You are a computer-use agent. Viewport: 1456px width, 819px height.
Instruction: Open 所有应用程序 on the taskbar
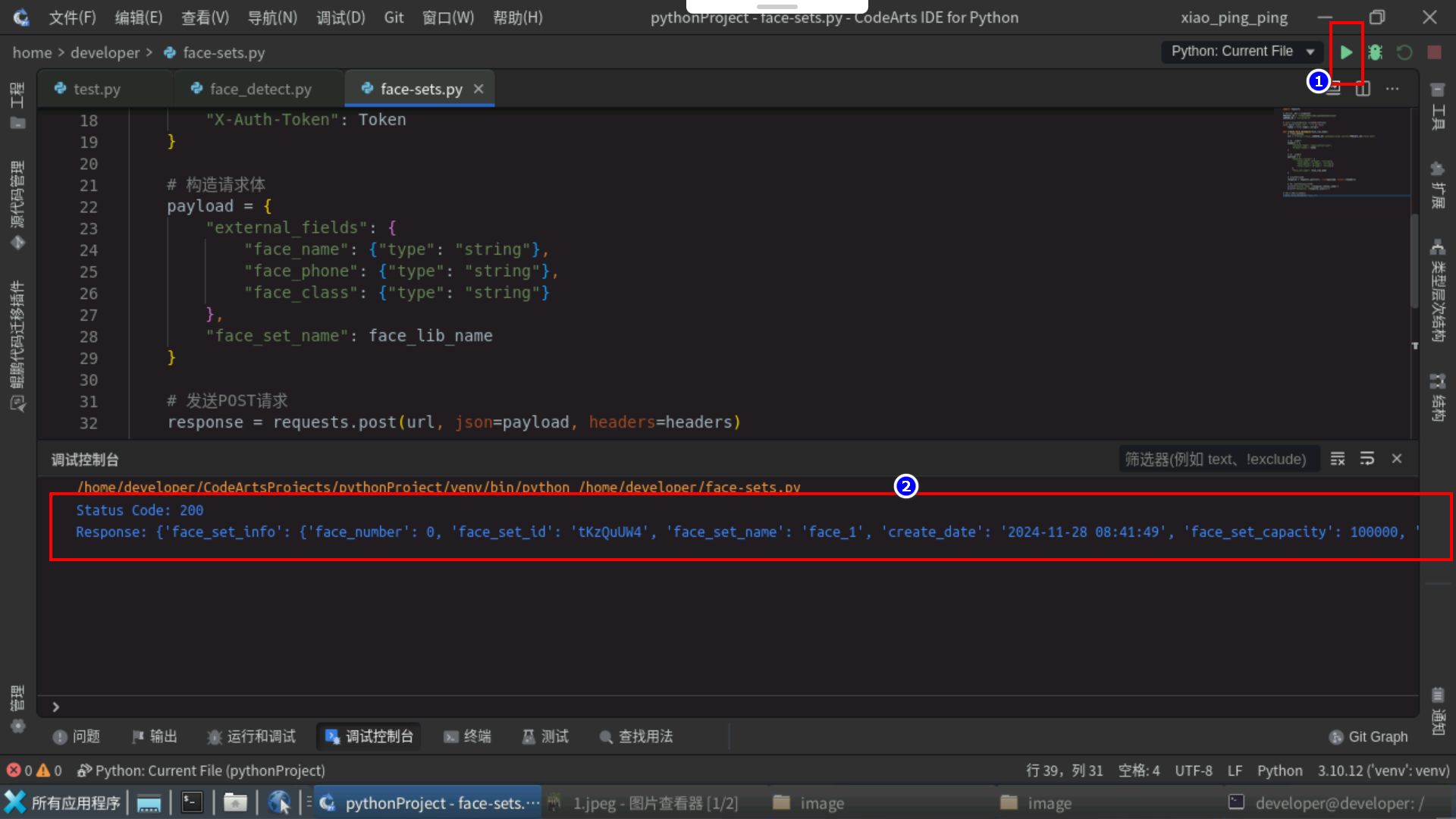tap(63, 803)
